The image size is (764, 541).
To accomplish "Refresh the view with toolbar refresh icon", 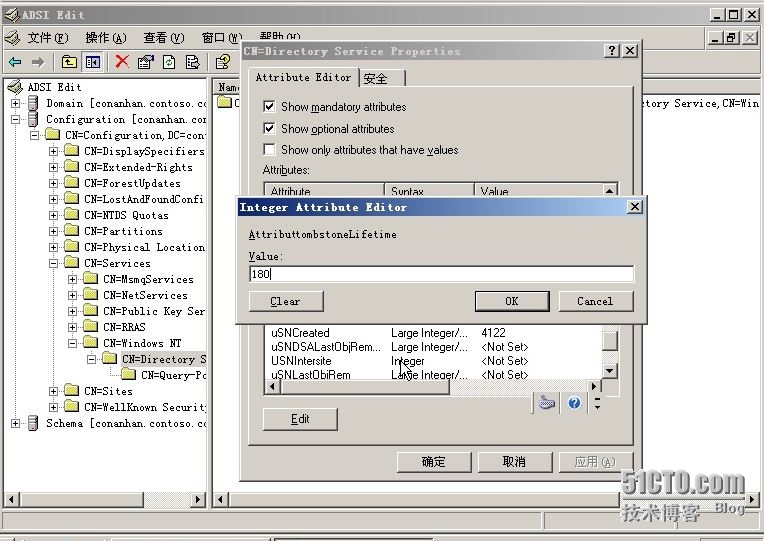I will (x=169, y=62).
